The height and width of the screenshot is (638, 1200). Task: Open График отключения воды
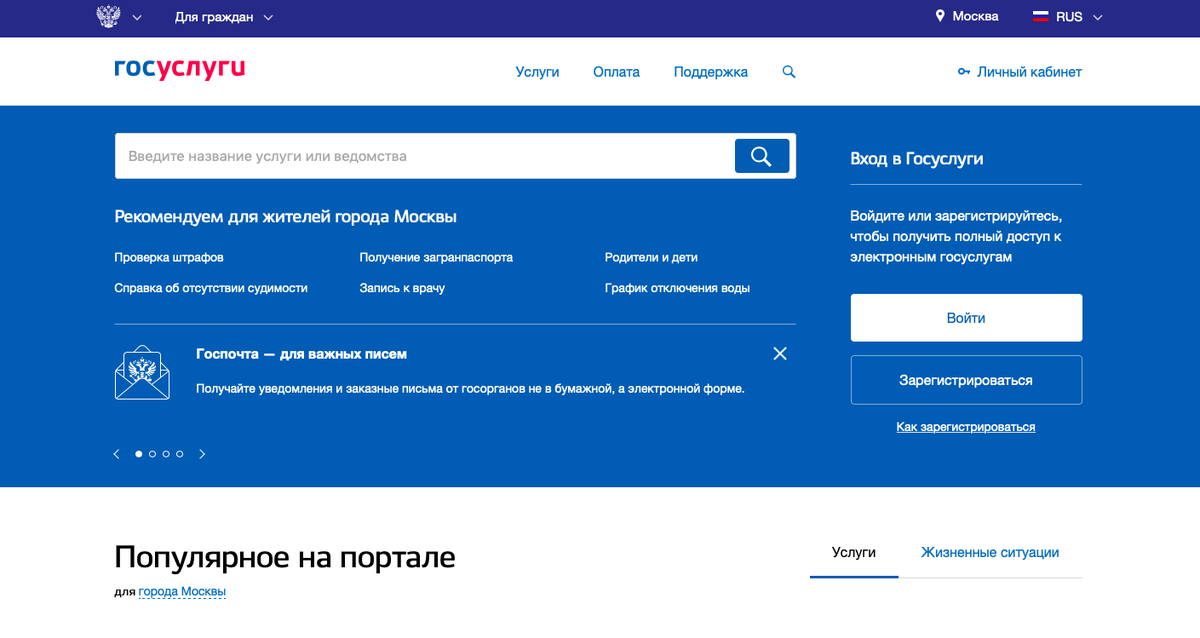677,288
